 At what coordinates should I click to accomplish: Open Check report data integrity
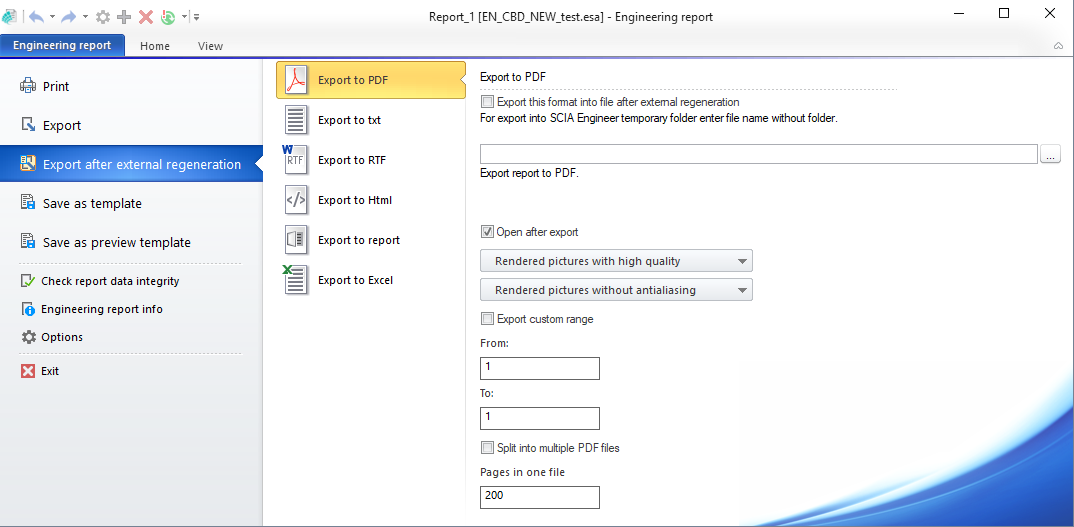(x=110, y=281)
